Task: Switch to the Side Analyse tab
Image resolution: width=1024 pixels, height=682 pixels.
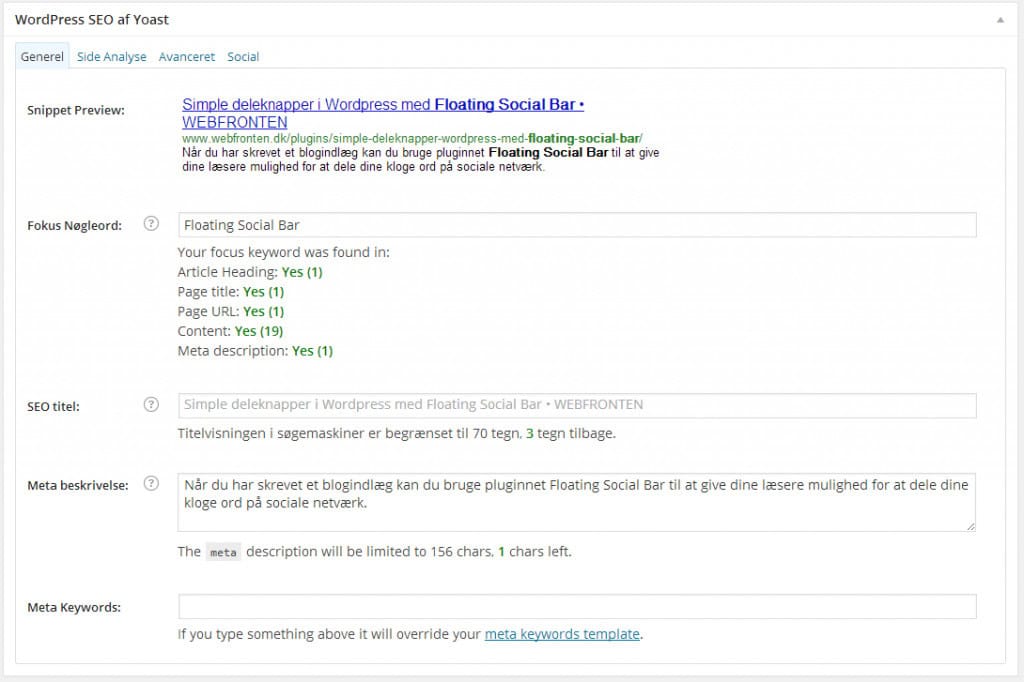Action: click(112, 57)
